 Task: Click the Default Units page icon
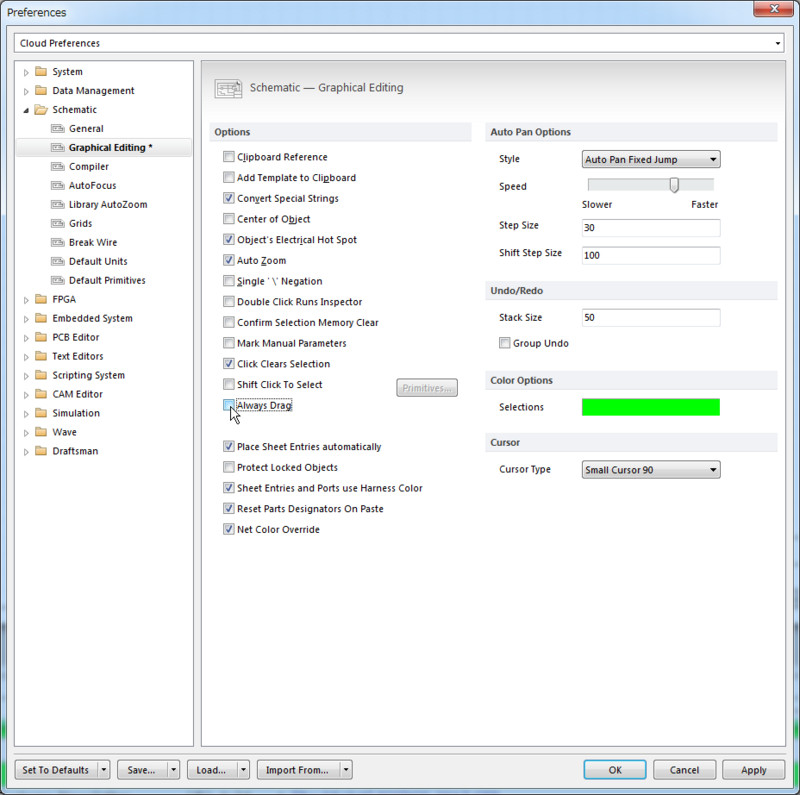[58, 261]
